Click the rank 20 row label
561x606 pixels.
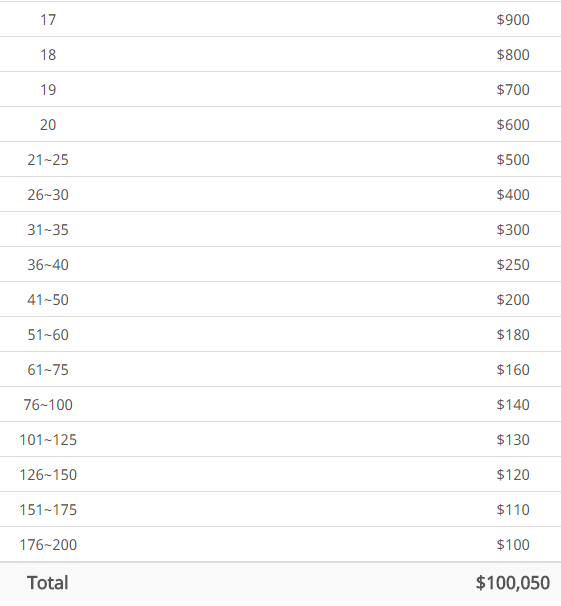point(48,124)
